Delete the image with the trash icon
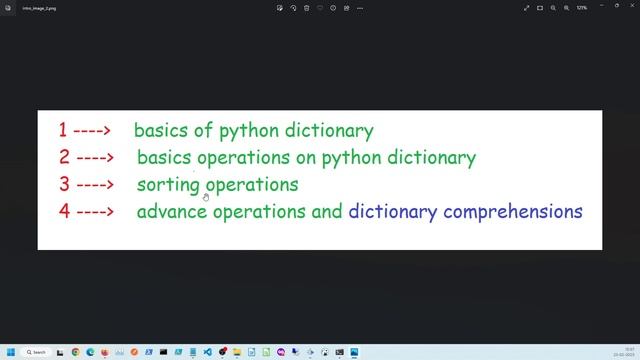640x360 pixels. 307,8
